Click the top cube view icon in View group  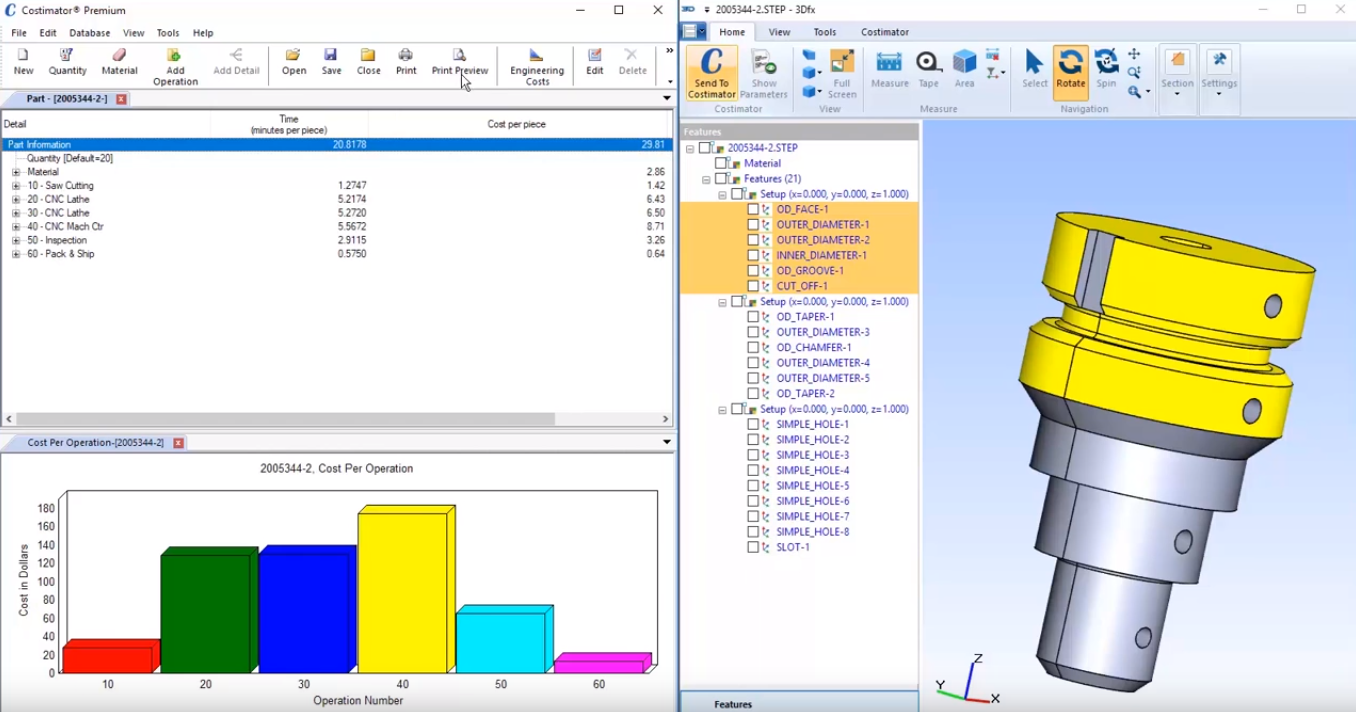(809, 56)
